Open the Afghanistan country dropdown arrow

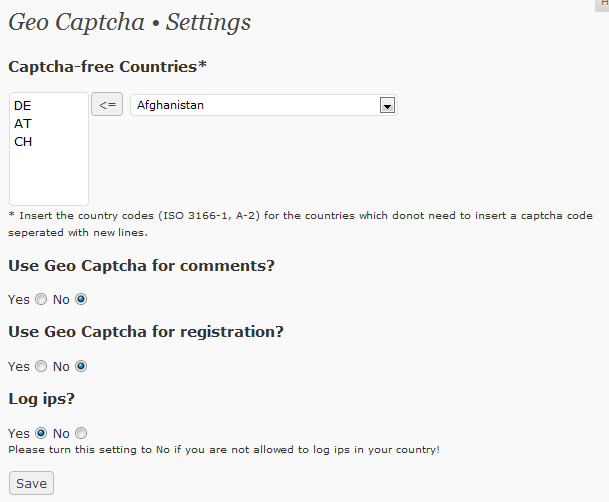point(387,105)
